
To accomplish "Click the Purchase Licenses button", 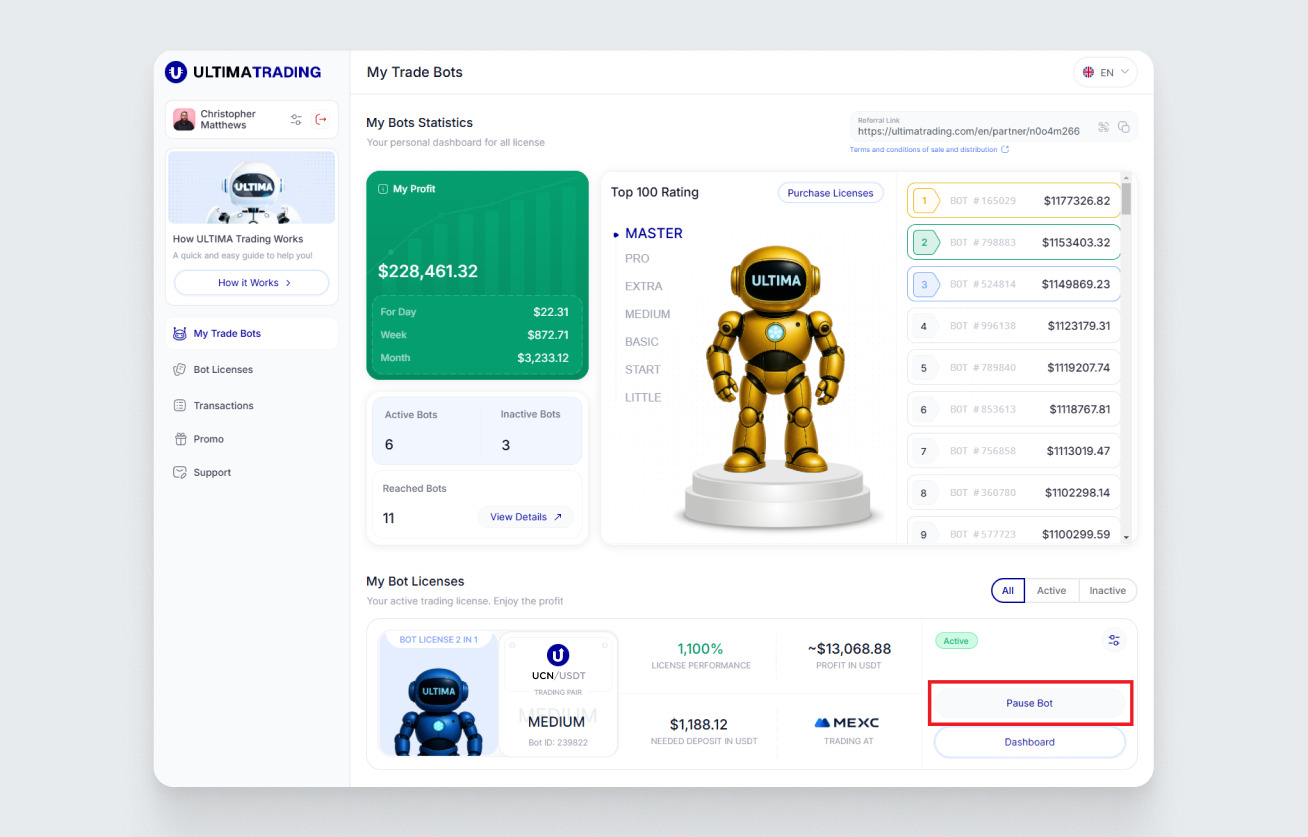I will click(x=830, y=193).
